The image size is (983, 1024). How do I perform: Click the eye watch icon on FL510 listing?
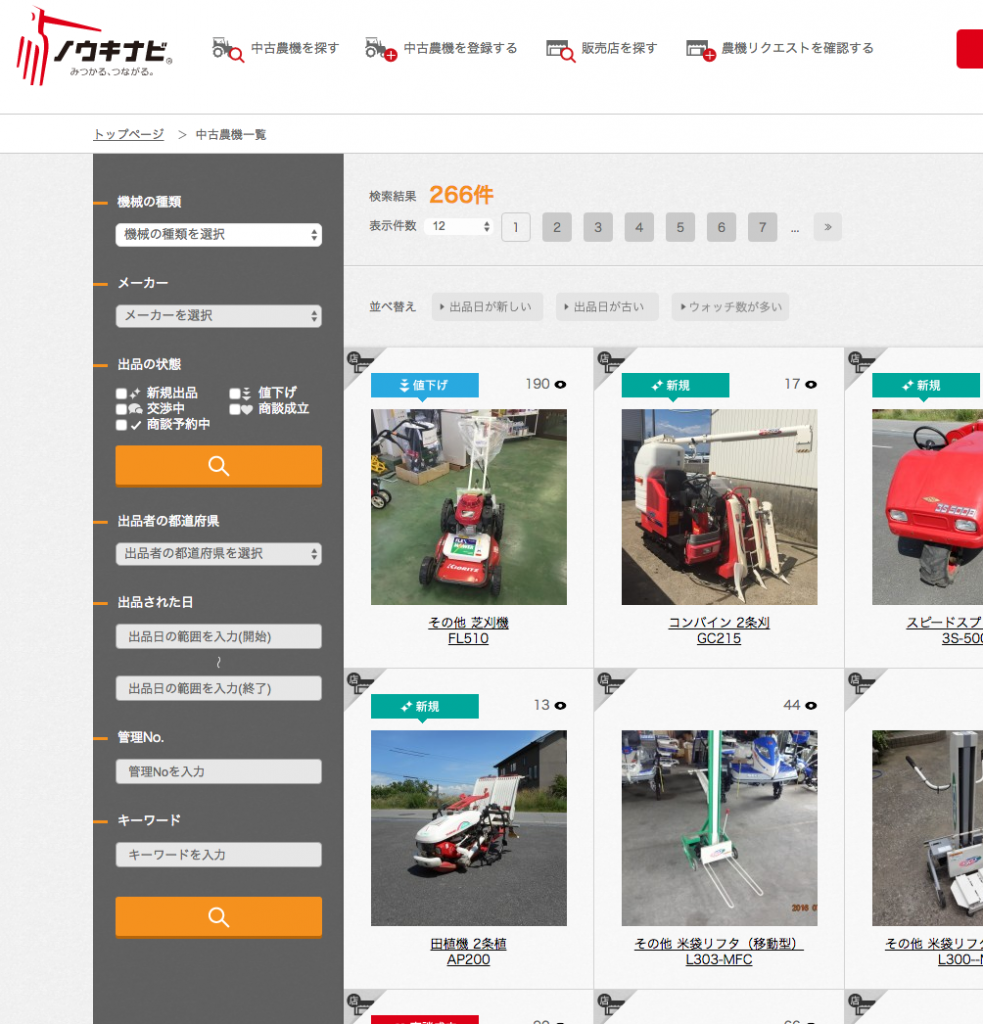click(x=560, y=384)
